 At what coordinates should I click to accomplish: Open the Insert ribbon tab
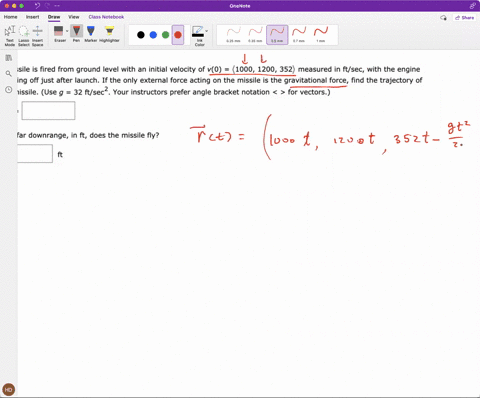coord(32,17)
